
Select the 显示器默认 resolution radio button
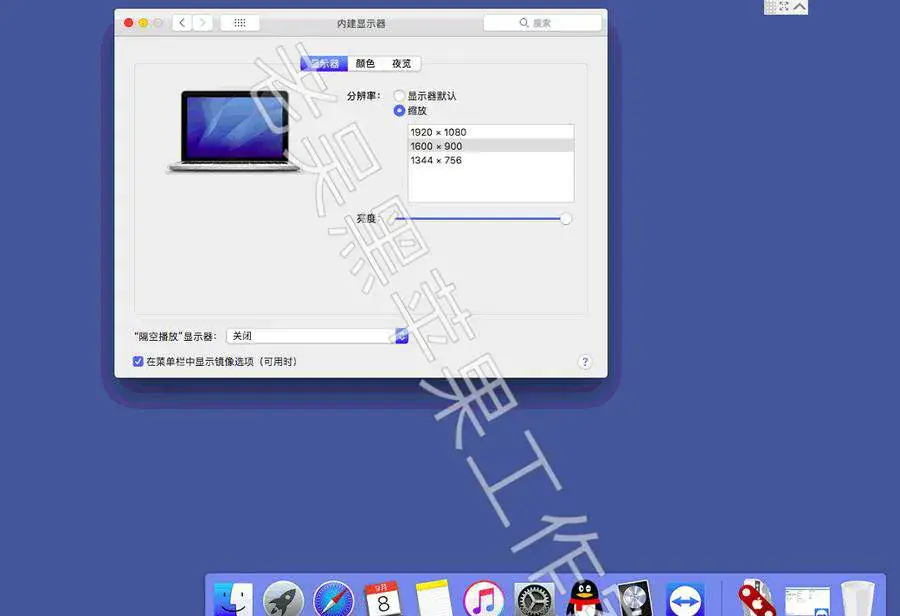tap(399, 95)
